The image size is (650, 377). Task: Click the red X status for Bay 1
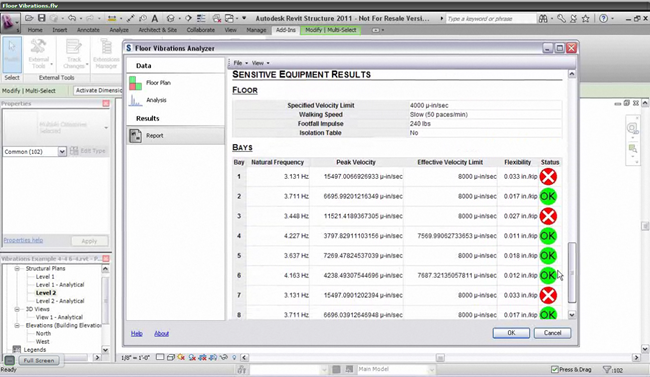pos(548,177)
